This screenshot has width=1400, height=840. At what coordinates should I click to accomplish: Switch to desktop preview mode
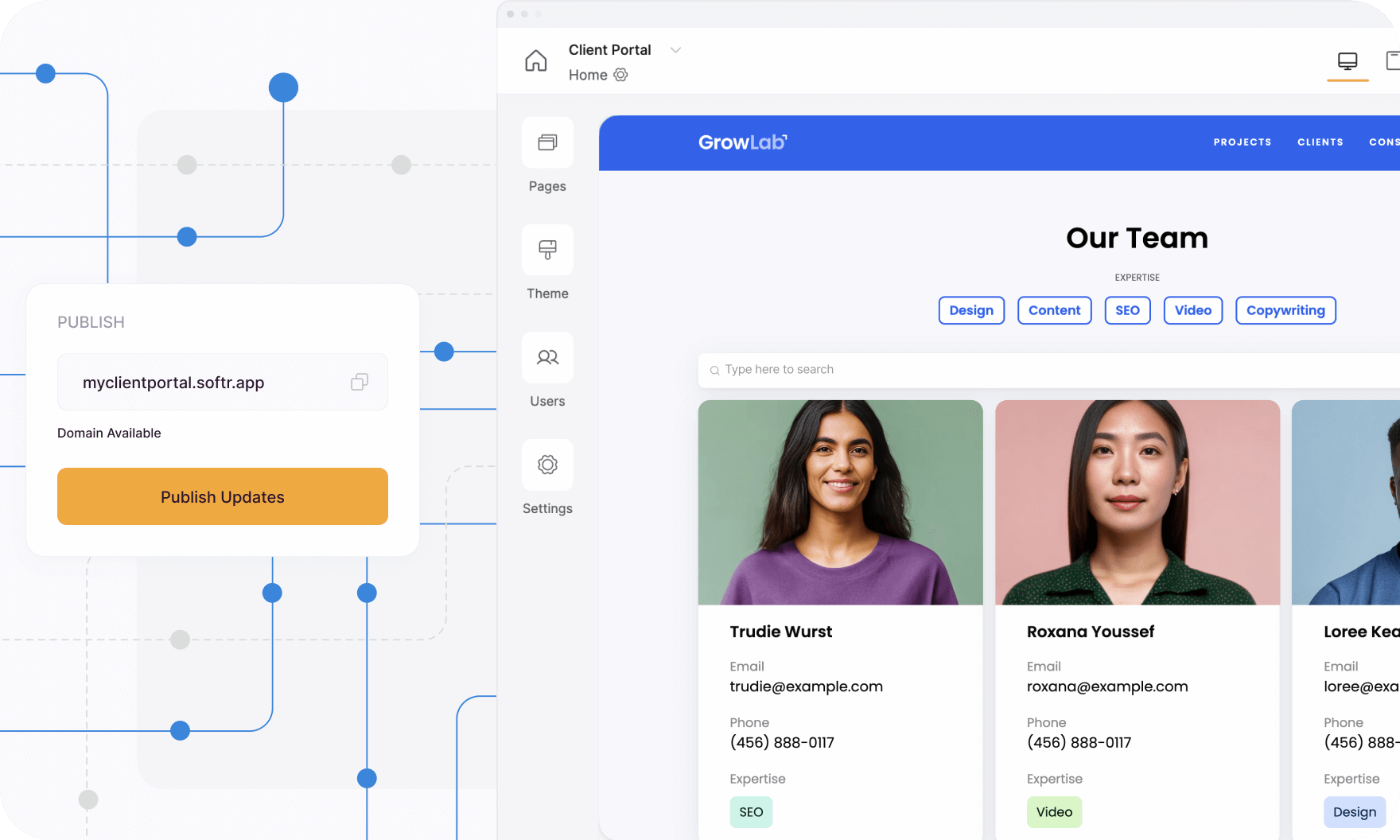(x=1347, y=61)
